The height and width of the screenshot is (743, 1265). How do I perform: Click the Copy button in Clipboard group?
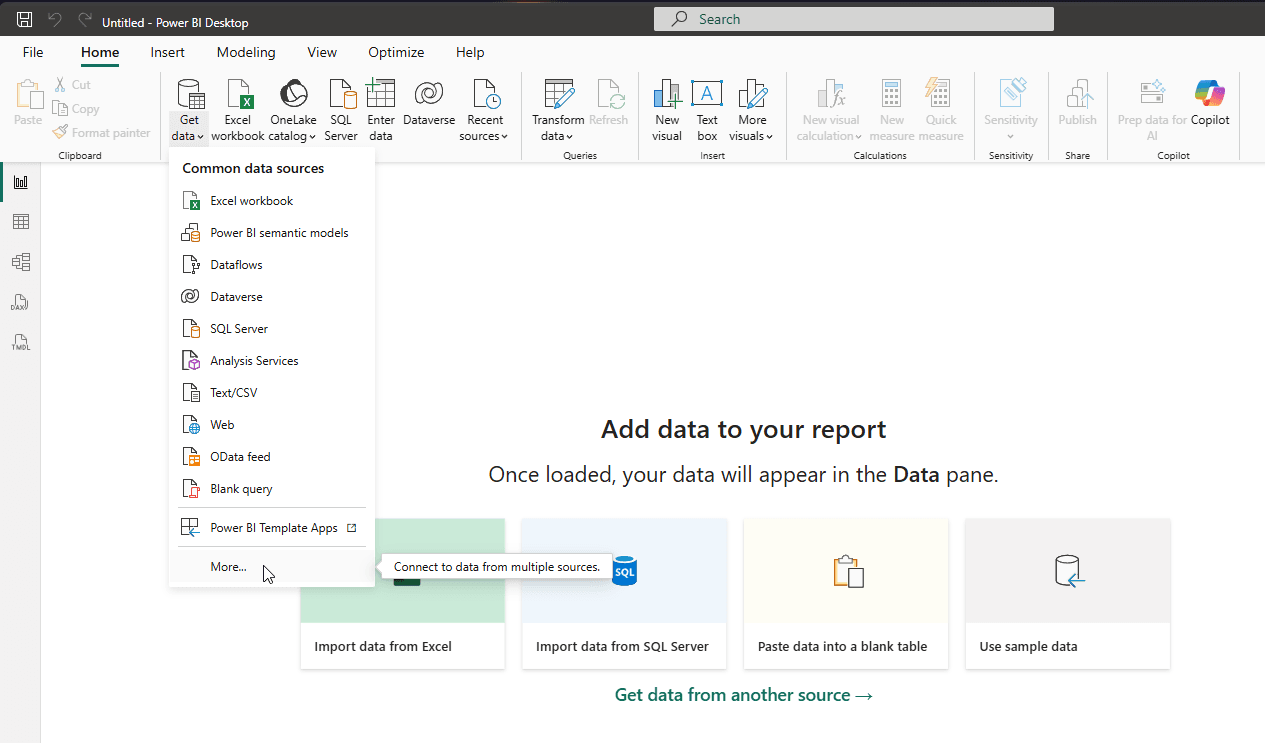(77, 109)
